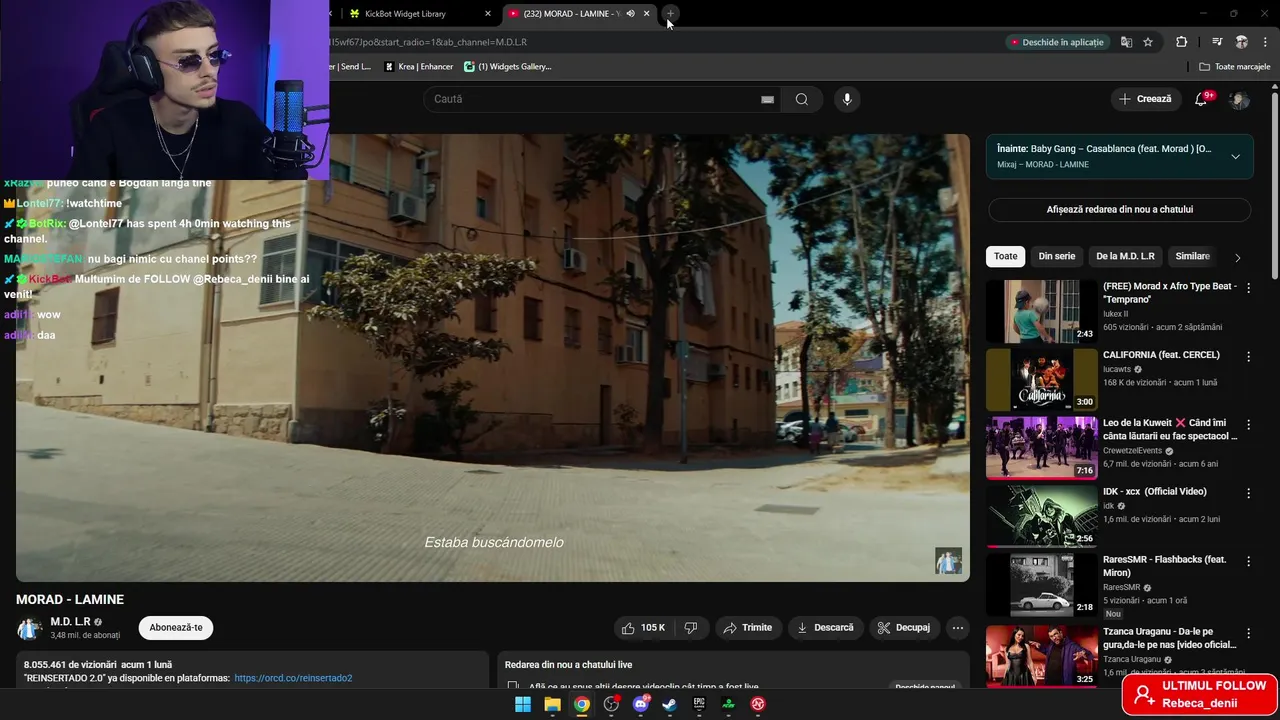Screen dimensions: 1280x720
Task: Click the Trimite share button
Action: tap(747, 628)
